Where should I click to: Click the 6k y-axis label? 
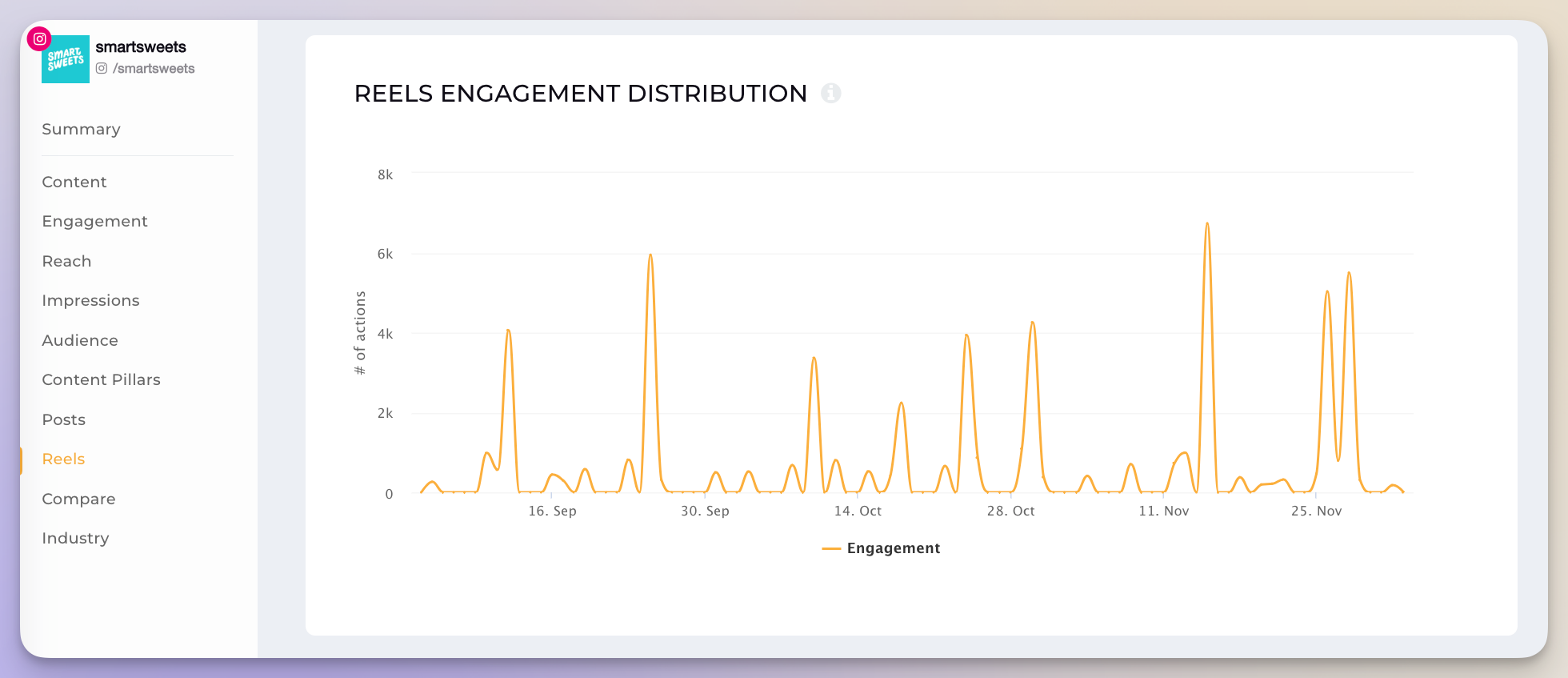[385, 254]
